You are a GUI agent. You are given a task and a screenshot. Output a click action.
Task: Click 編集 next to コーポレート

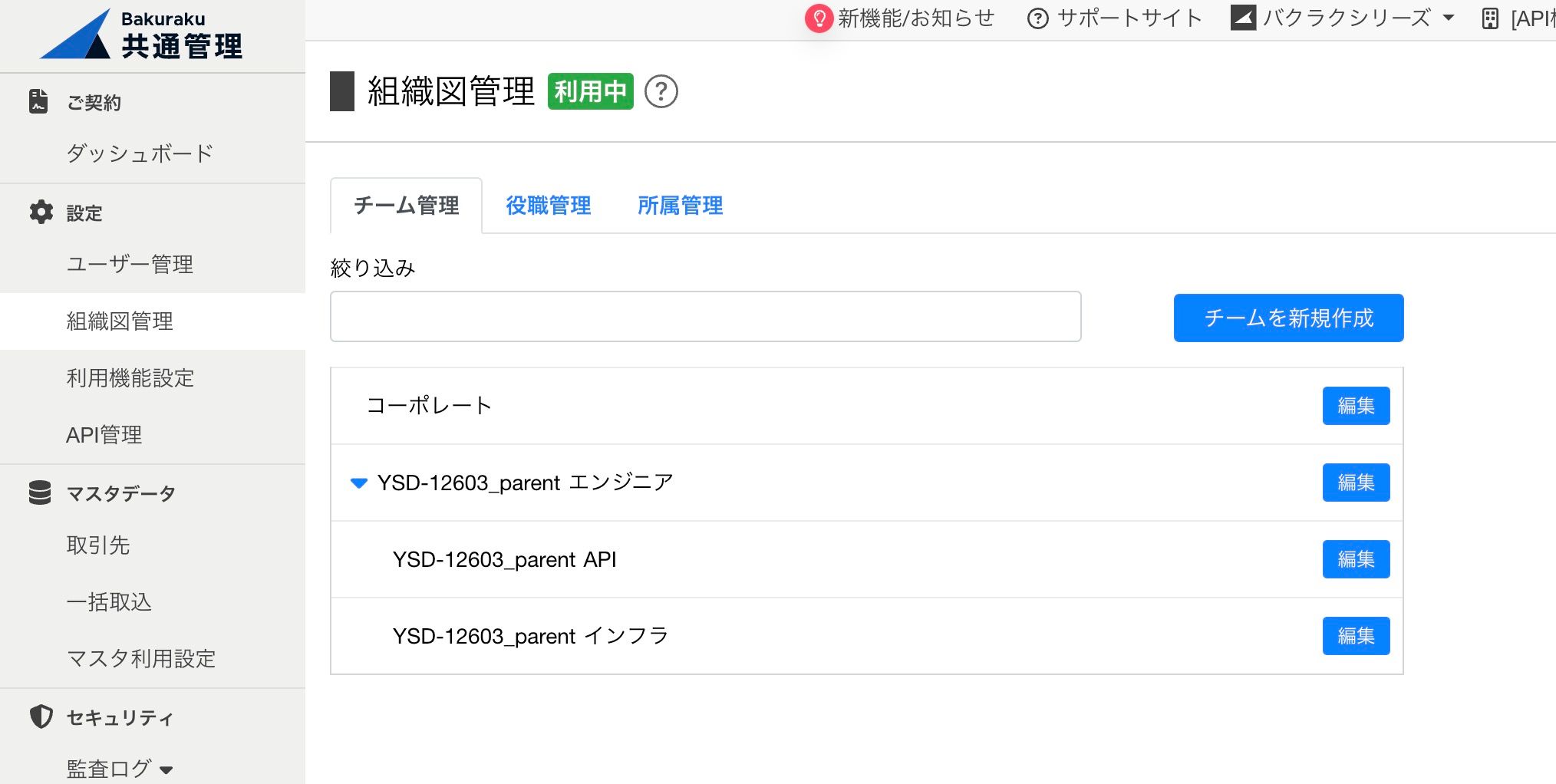(x=1355, y=406)
